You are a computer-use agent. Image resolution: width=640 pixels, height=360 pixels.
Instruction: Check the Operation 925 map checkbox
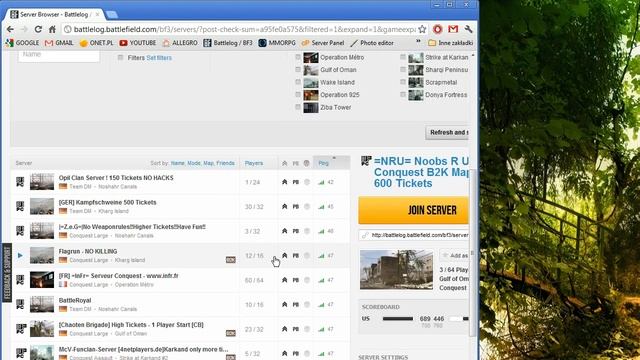(x=298, y=95)
